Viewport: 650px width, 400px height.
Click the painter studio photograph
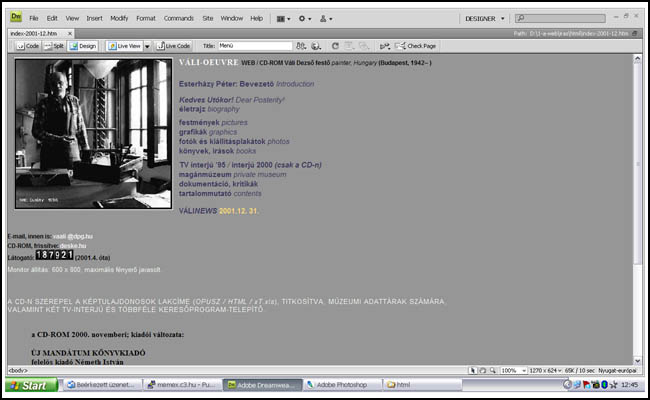(x=93, y=133)
